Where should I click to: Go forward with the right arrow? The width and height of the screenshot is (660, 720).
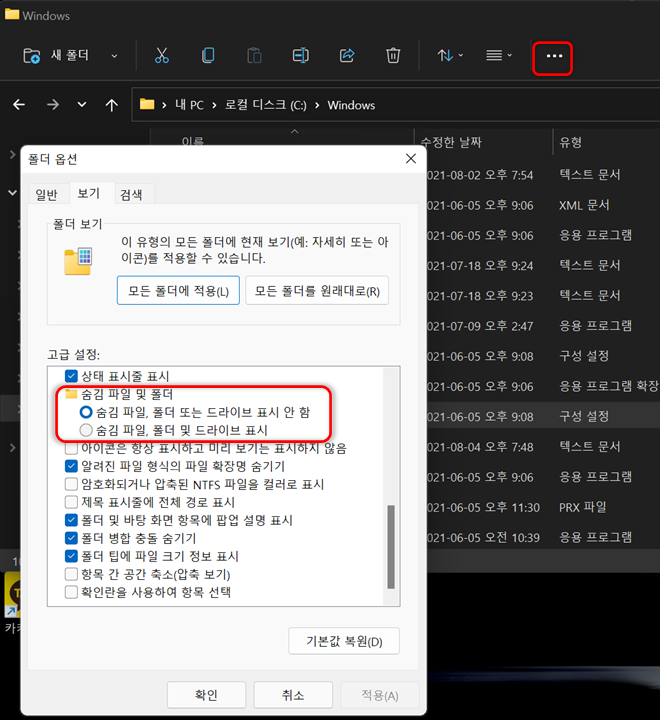[x=53, y=105]
